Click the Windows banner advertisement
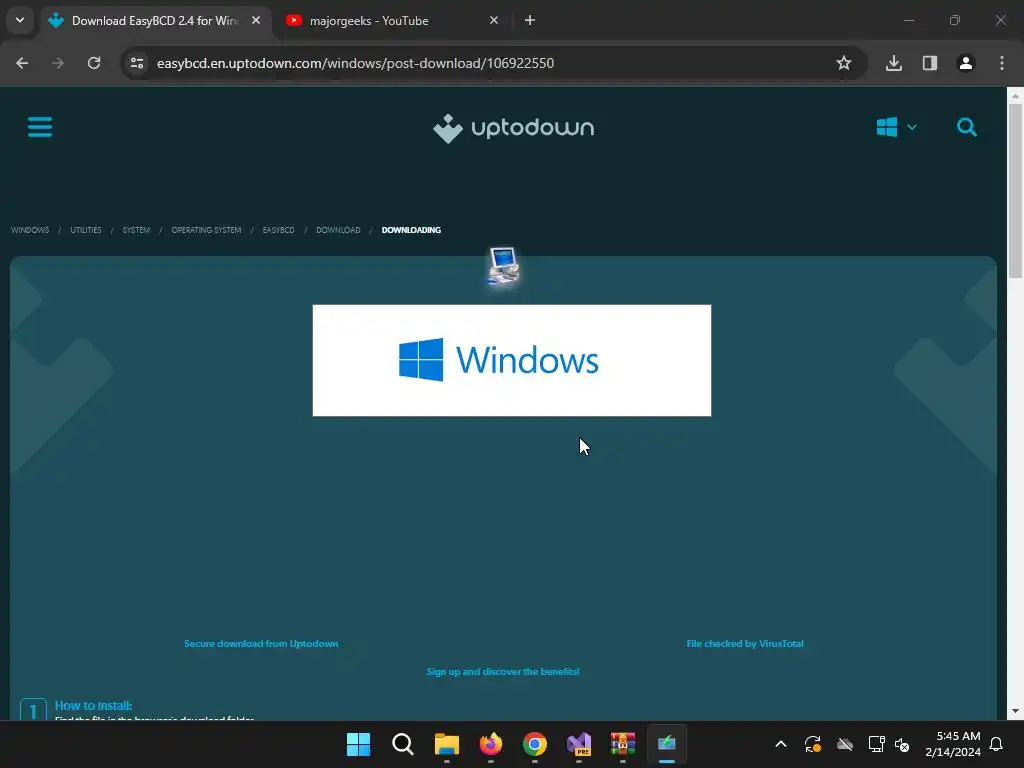The height and width of the screenshot is (768, 1024). click(512, 360)
